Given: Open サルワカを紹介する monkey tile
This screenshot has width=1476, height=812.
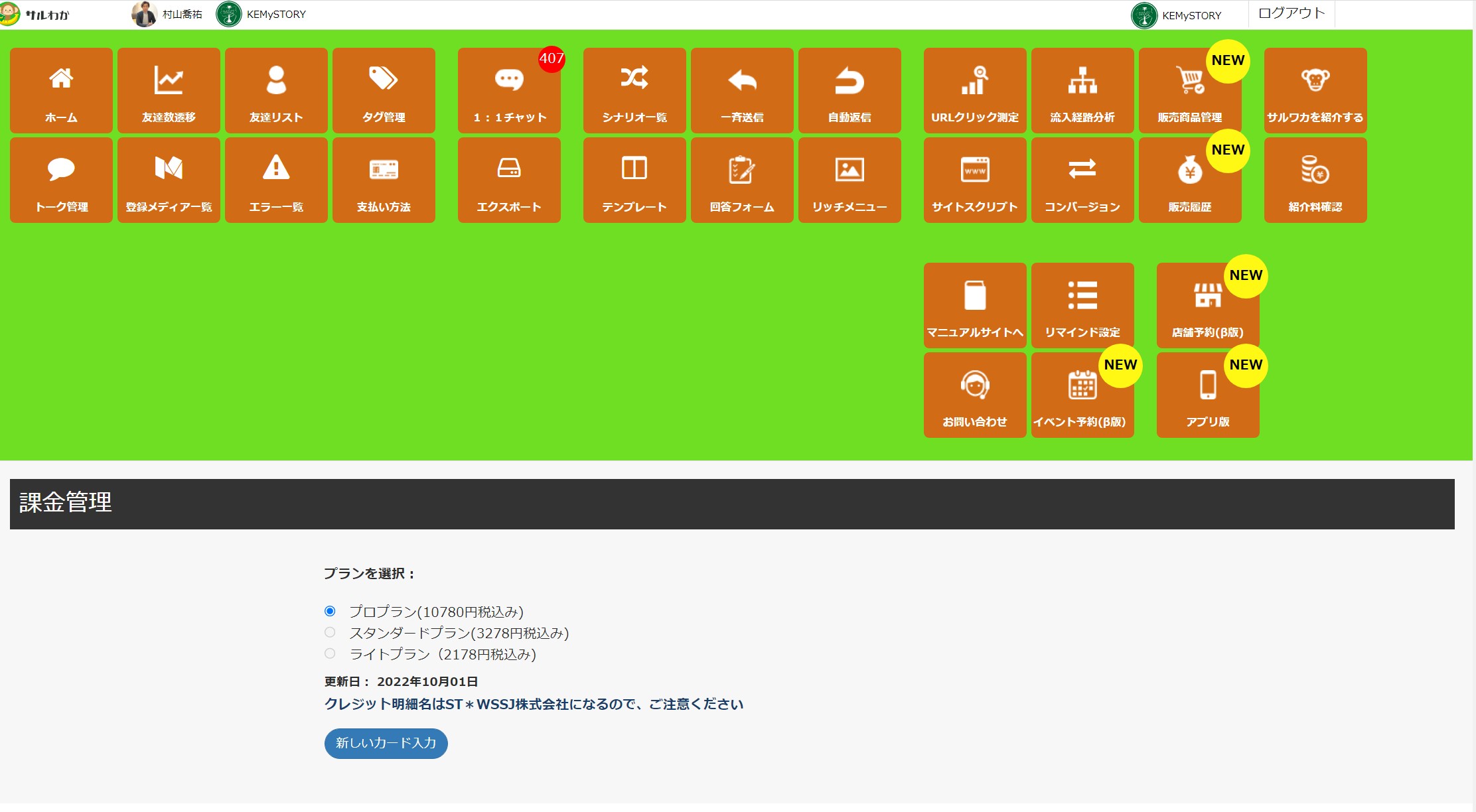Looking at the screenshot, I should click(1315, 90).
